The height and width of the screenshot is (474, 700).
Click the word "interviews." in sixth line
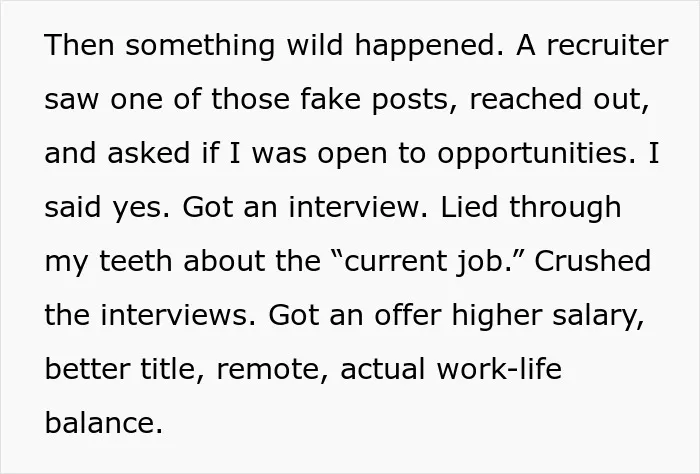click(x=179, y=315)
